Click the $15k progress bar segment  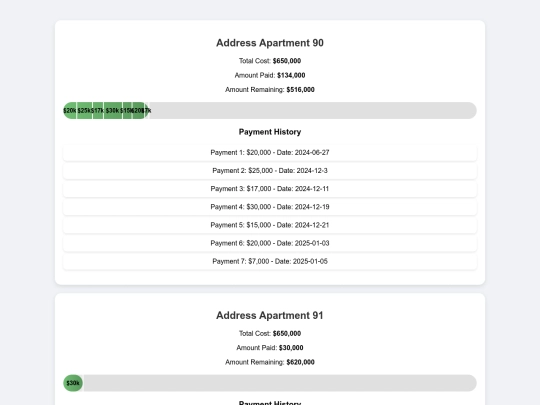[127, 111]
